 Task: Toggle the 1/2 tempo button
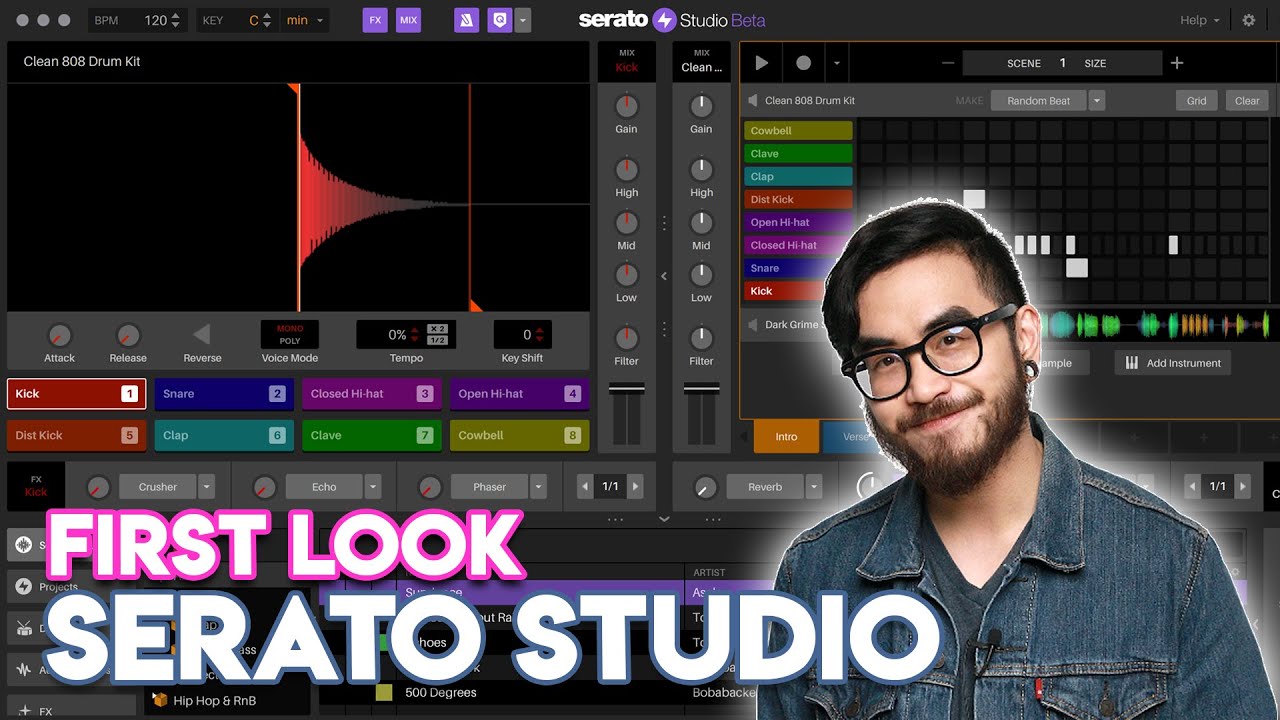pos(437,340)
